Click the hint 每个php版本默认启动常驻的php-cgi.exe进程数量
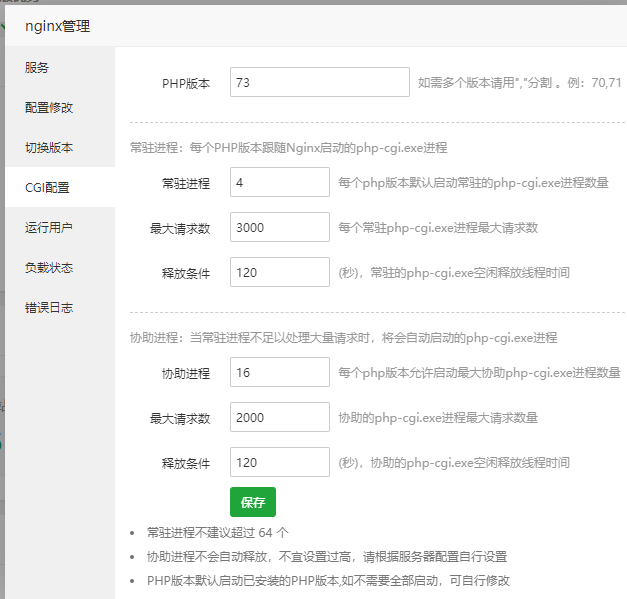The height and width of the screenshot is (599, 627). click(473, 183)
